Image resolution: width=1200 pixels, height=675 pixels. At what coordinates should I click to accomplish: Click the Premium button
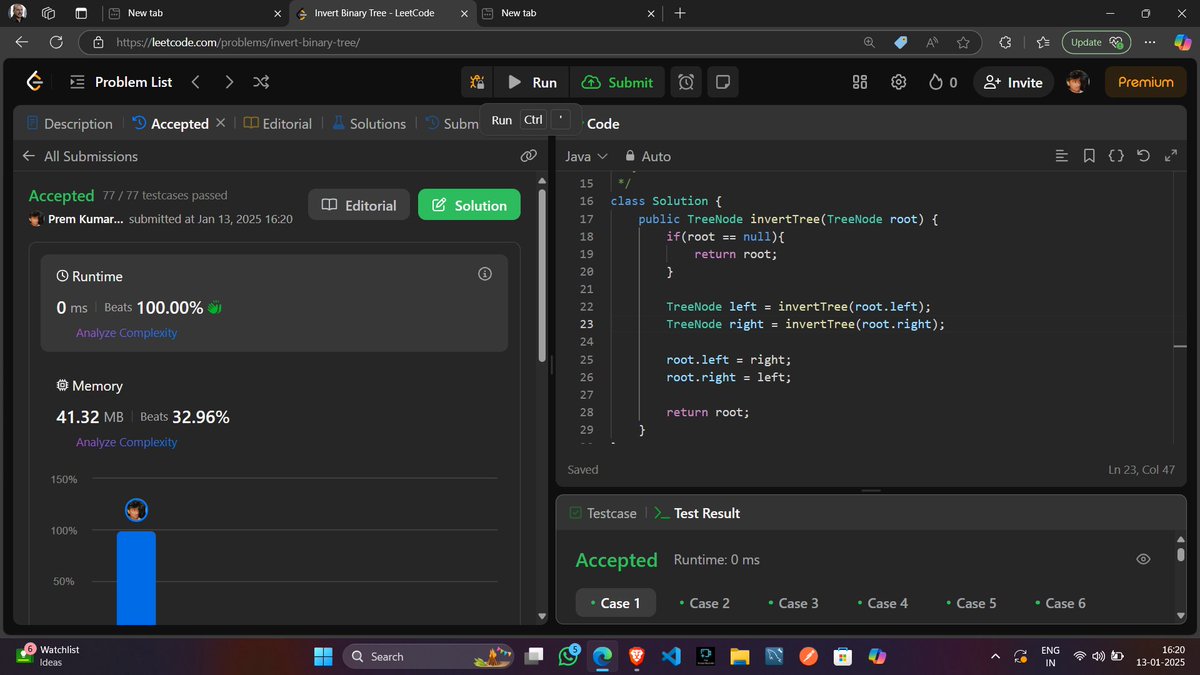tap(1145, 82)
